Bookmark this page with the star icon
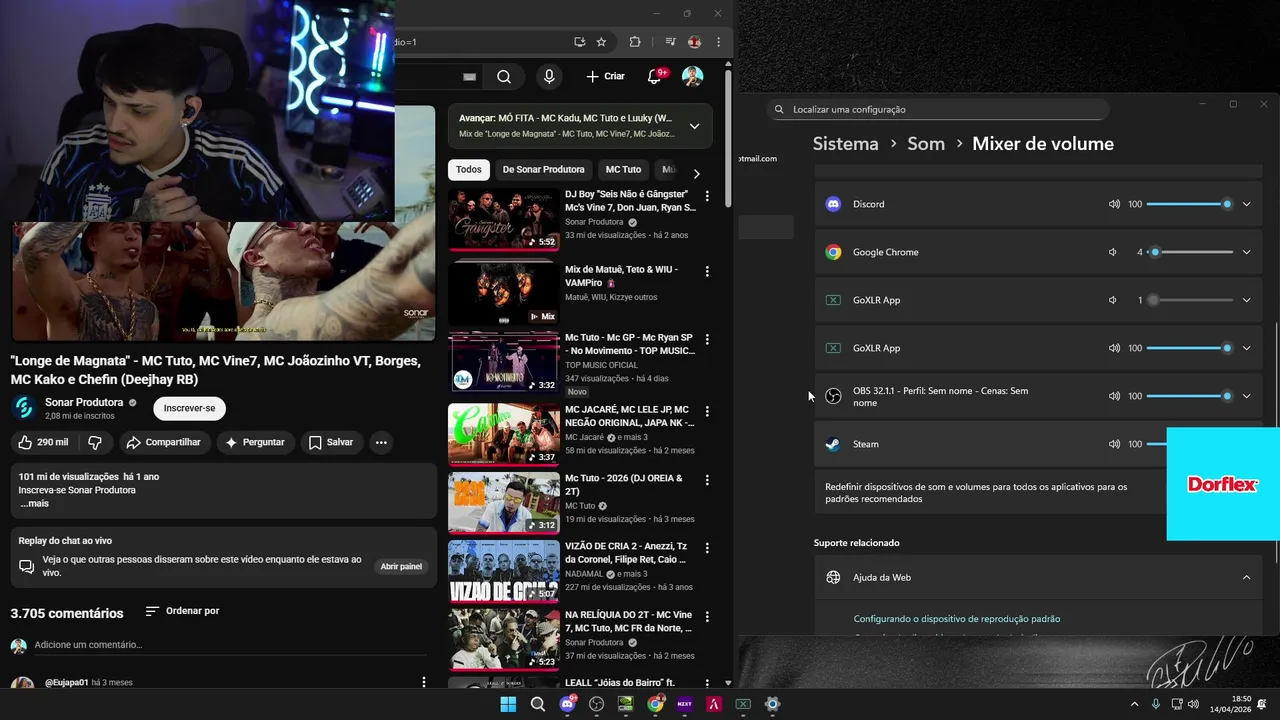 [601, 42]
